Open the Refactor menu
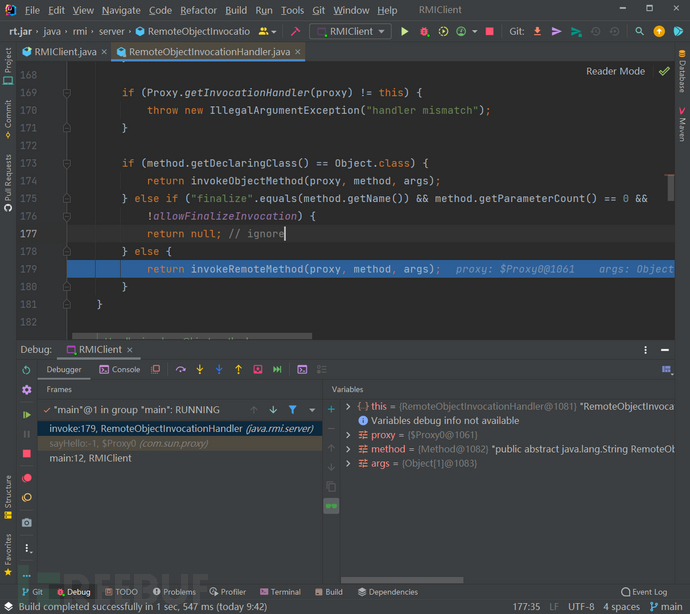Image resolution: width=690 pixels, height=614 pixels. click(198, 10)
